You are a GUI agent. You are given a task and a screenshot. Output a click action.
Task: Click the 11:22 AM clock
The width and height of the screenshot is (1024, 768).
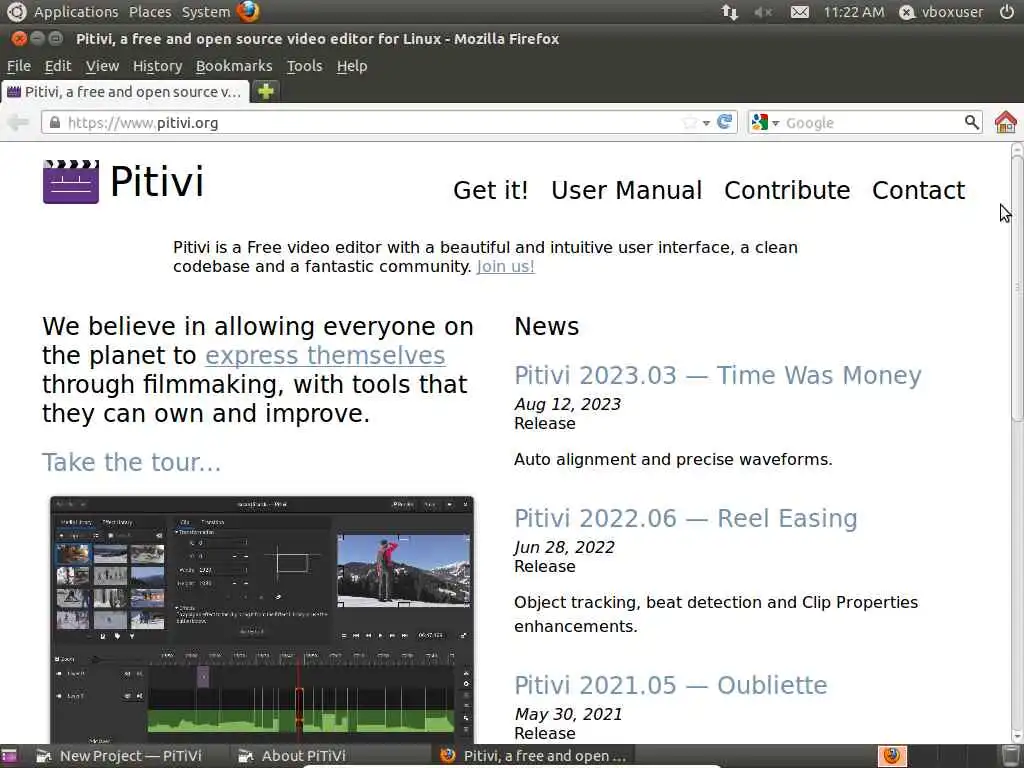click(854, 12)
